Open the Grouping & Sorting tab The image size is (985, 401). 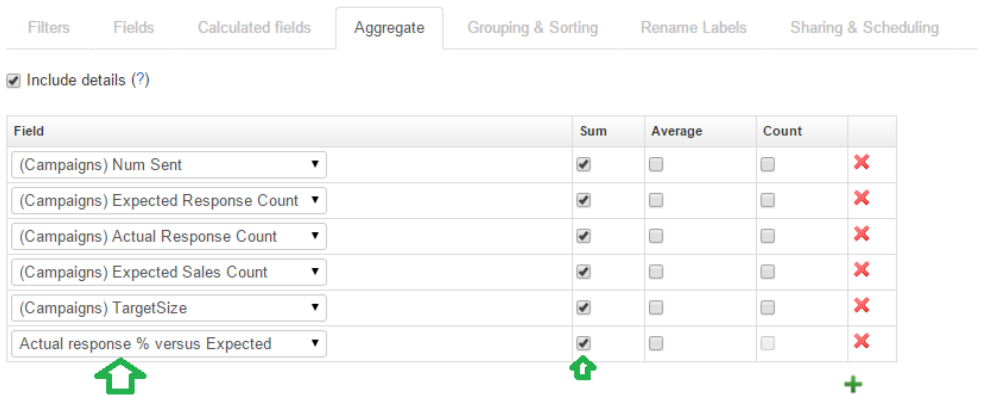point(532,28)
